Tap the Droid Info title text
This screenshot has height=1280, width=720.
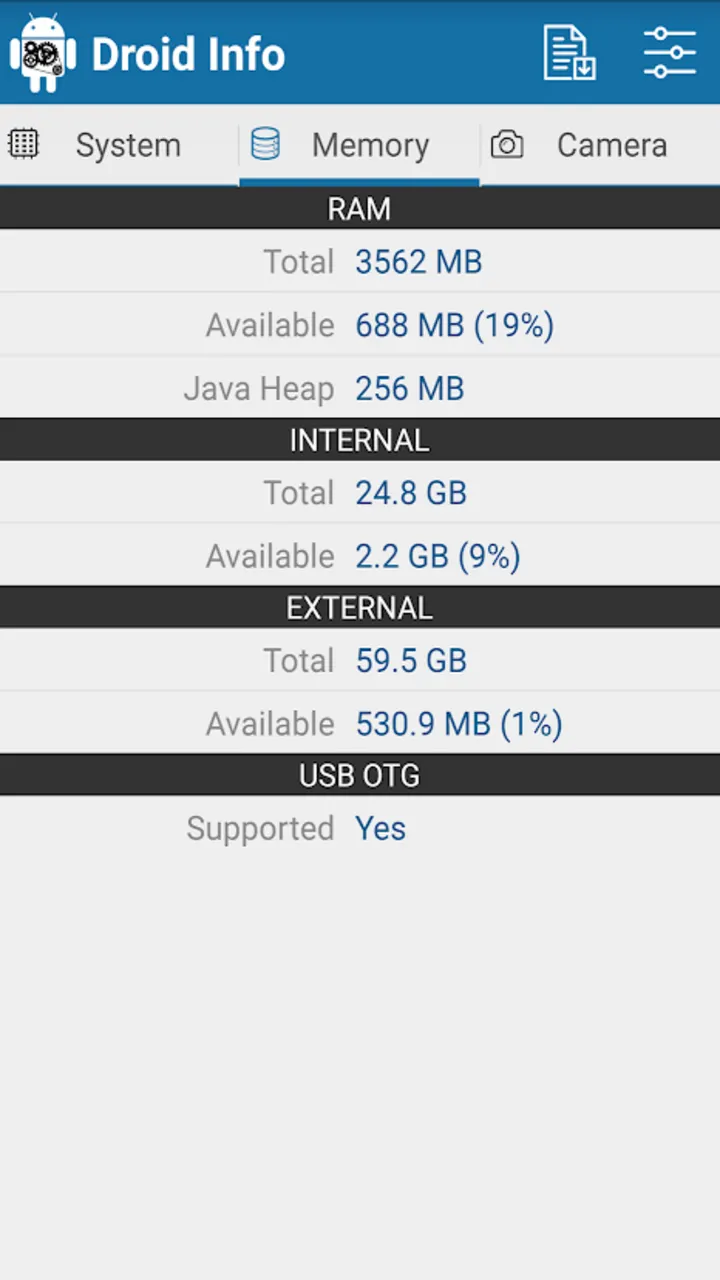[188, 54]
